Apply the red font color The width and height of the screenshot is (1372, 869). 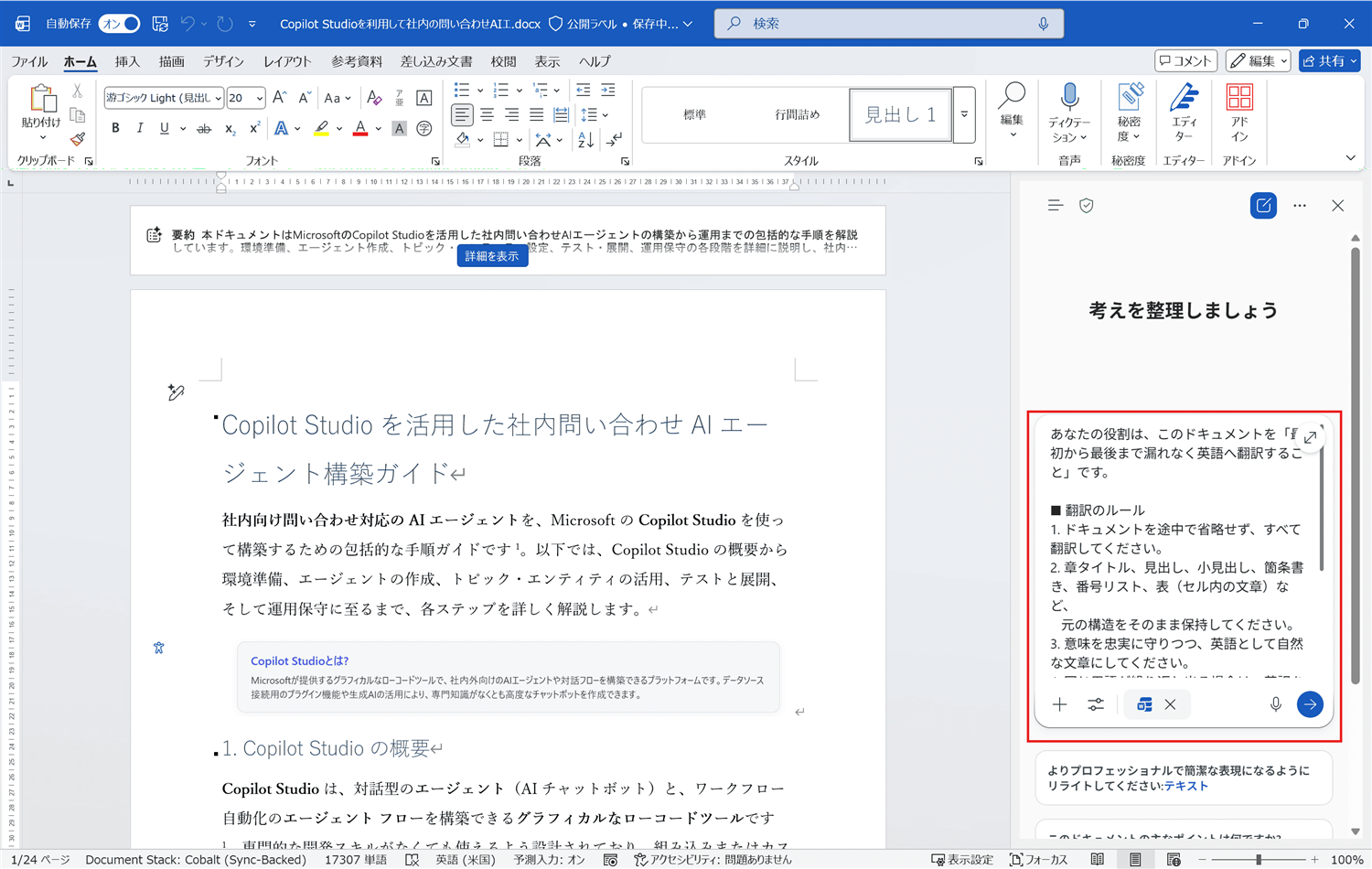tap(360, 129)
